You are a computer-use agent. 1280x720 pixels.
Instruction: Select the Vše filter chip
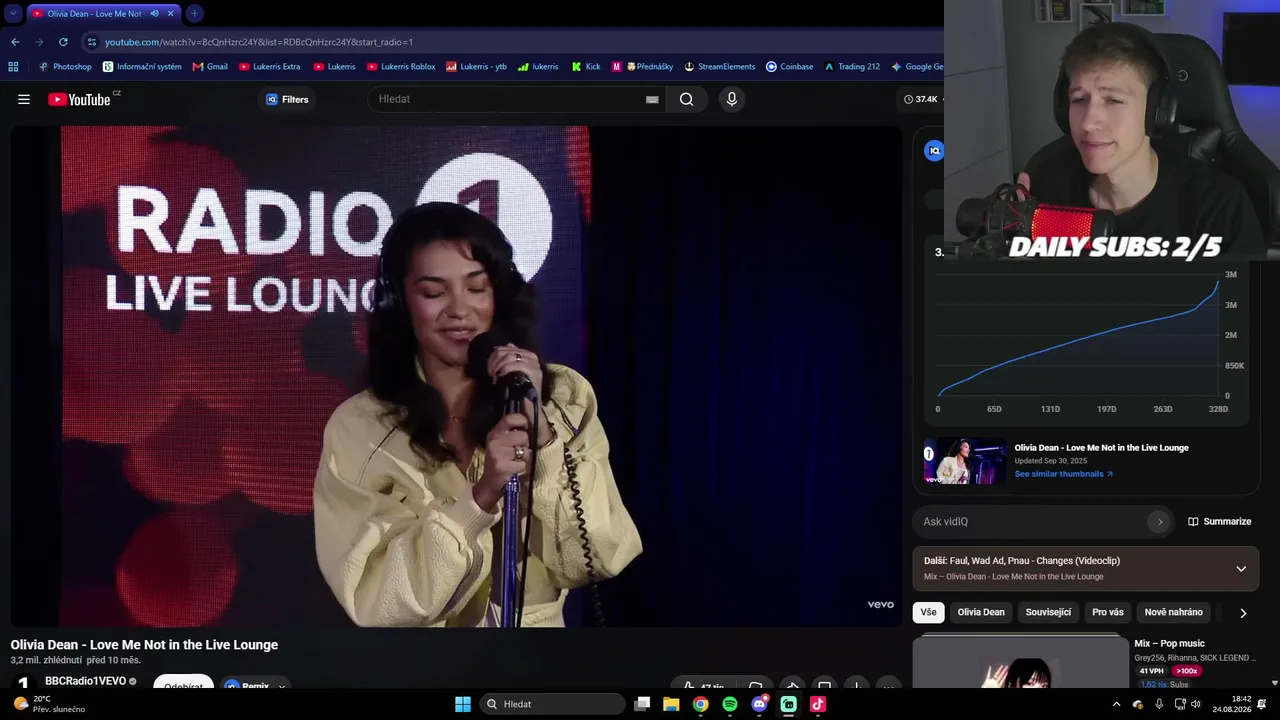pos(929,612)
